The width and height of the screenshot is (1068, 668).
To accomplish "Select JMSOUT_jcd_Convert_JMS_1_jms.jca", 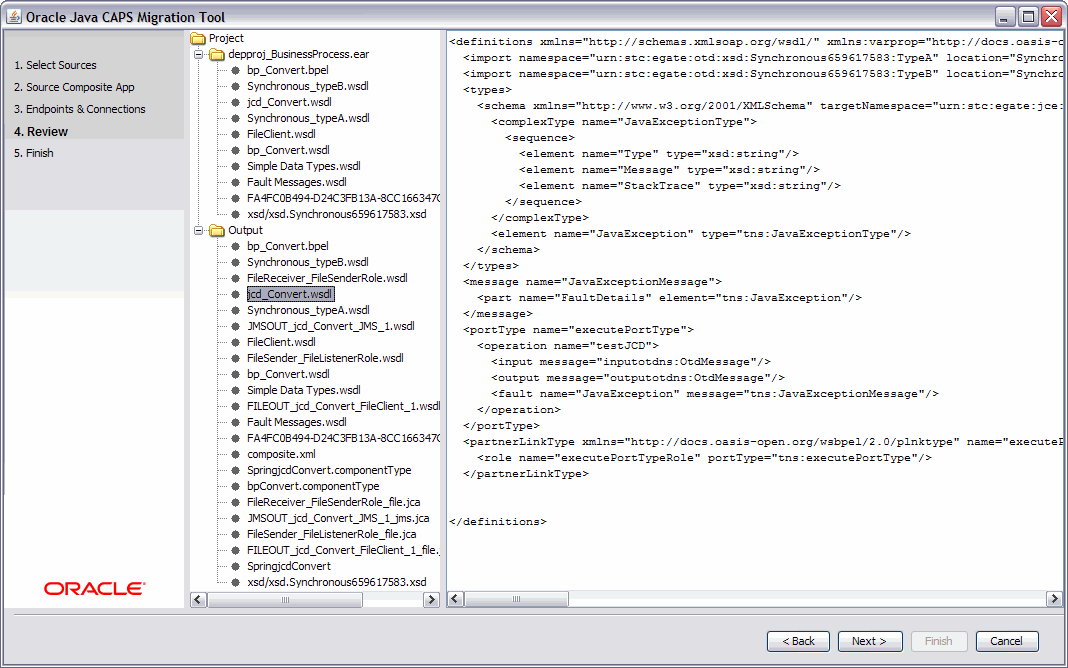I will (x=338, y=518).
